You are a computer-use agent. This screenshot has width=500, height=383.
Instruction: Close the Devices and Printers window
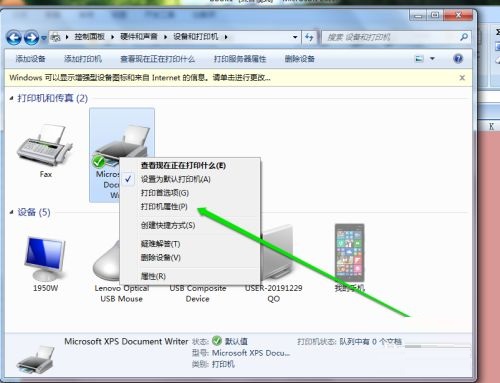click(458, 15)
